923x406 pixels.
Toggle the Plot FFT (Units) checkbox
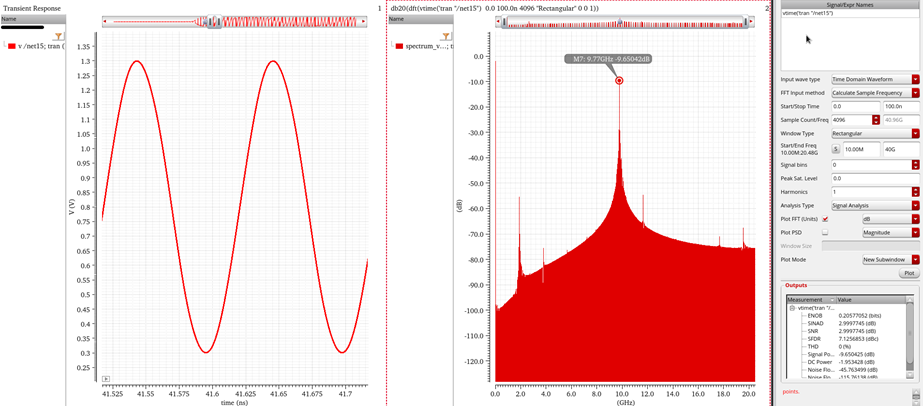825,219
